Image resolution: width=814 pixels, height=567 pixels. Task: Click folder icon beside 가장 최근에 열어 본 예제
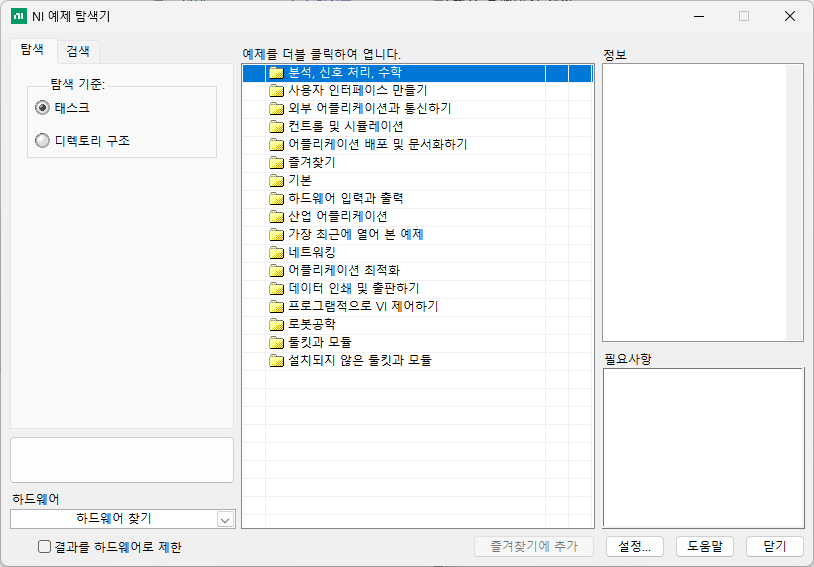[x=276, y=235]
